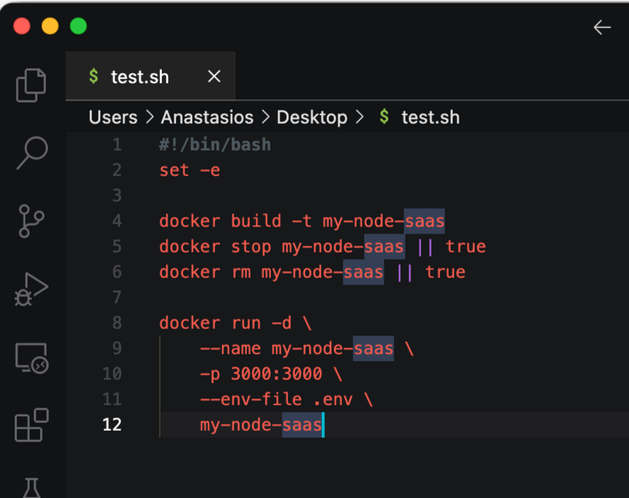This screenshot has width=629, height=498.
Task: Click line number 8 in gutter
Action: [116, 323]
